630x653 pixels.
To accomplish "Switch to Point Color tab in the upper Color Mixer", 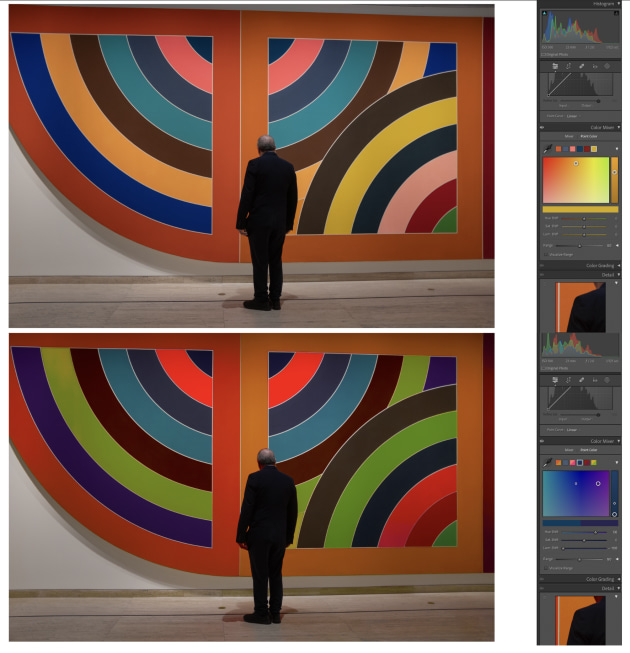I will [589, 136].
